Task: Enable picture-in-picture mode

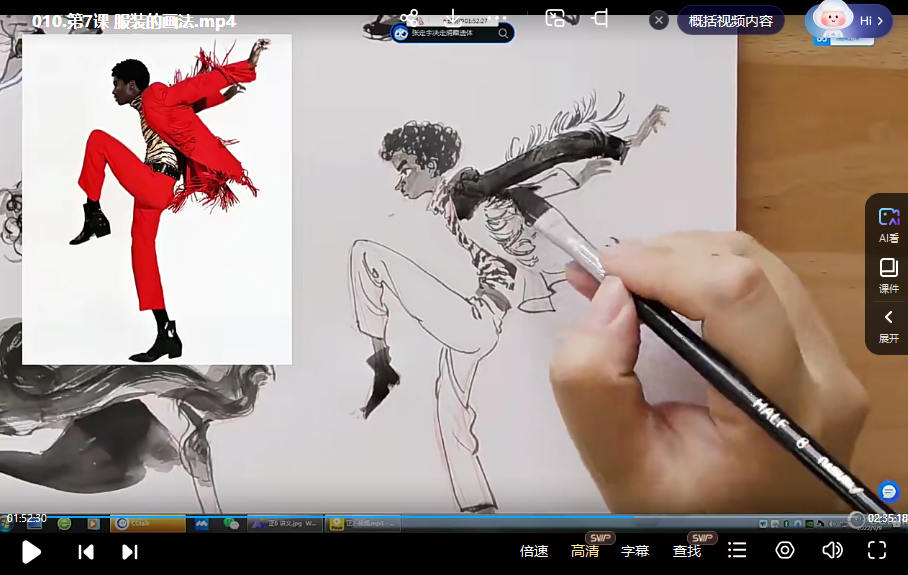Action: pyautogui.click(x=555, y=18)
